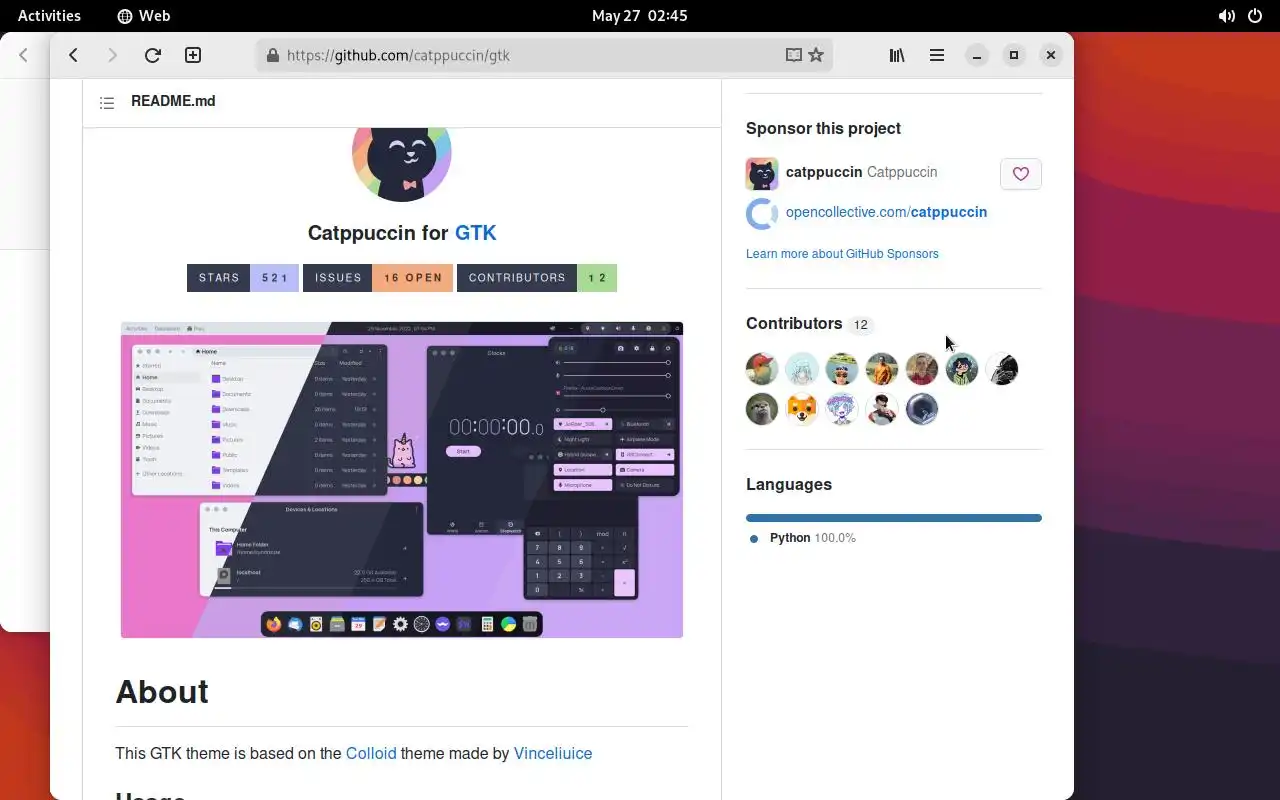The image size is (1280, 800).
Task: Open third contributor avatar in top row
Action: [842, 369]
